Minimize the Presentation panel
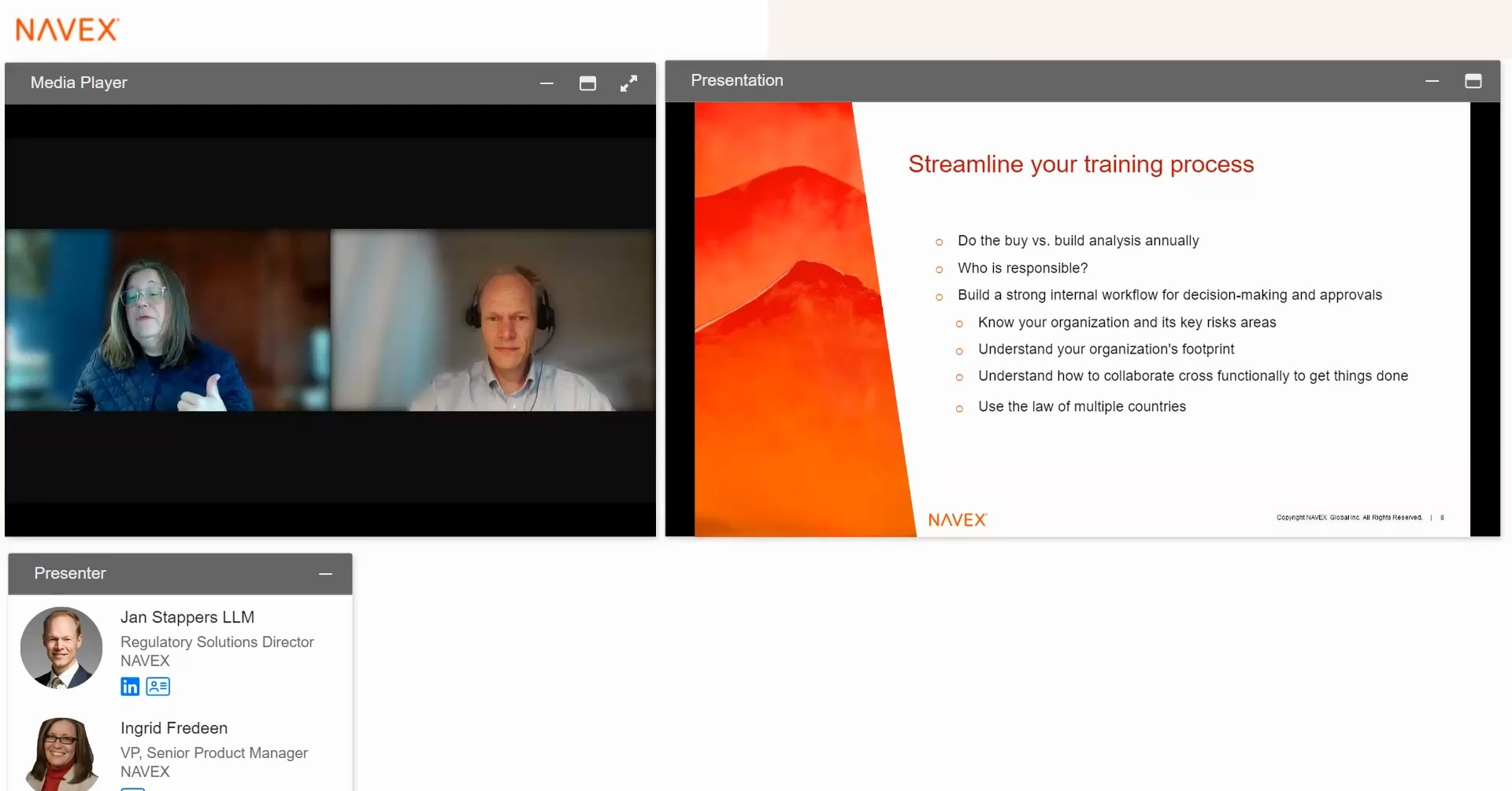1512x791 pixels. [1432, 81]
